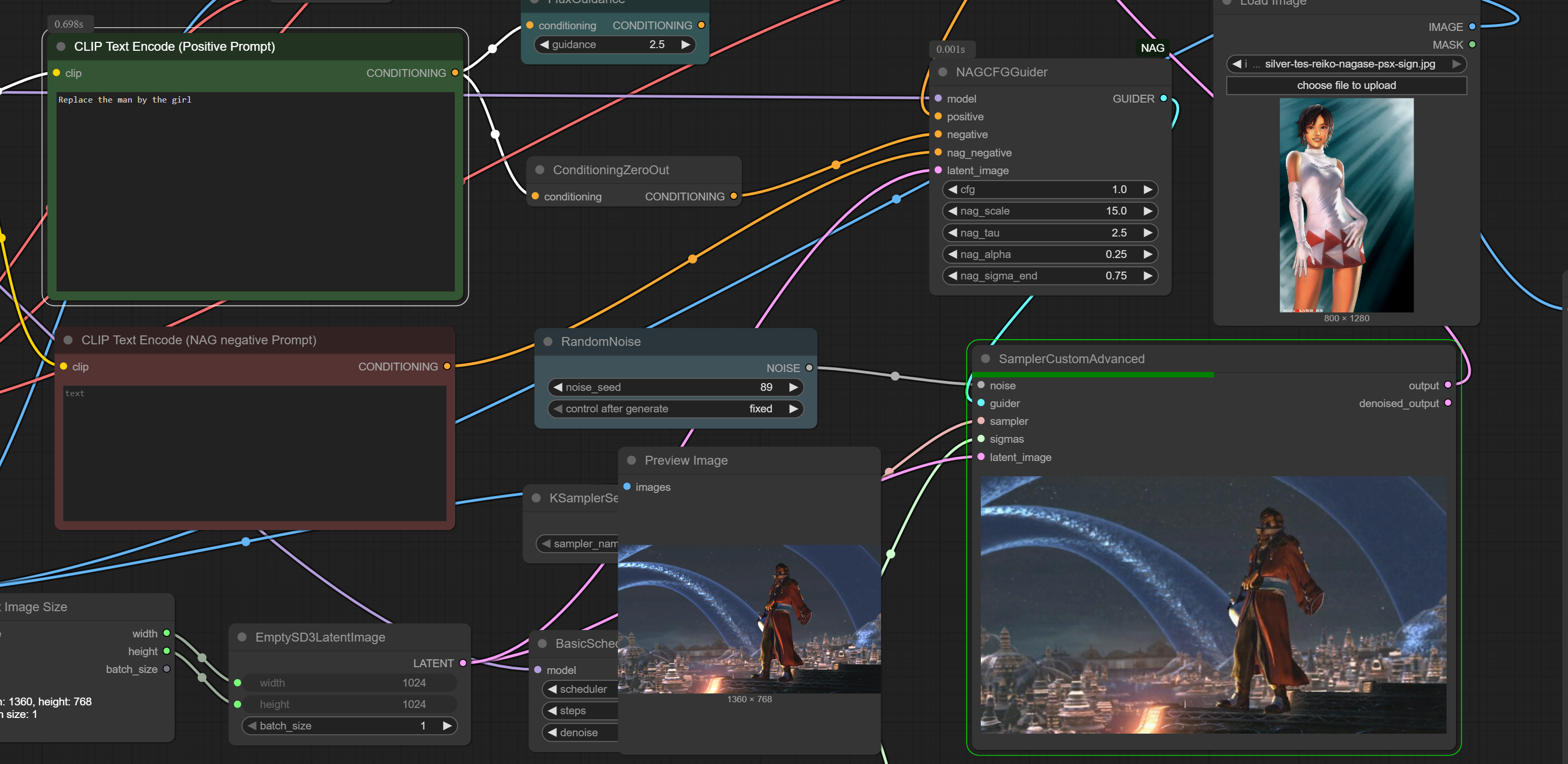Click the images input socket on Preview Image
The width and height of the screenshot is (1568, 764).
[x=627, y=487]
